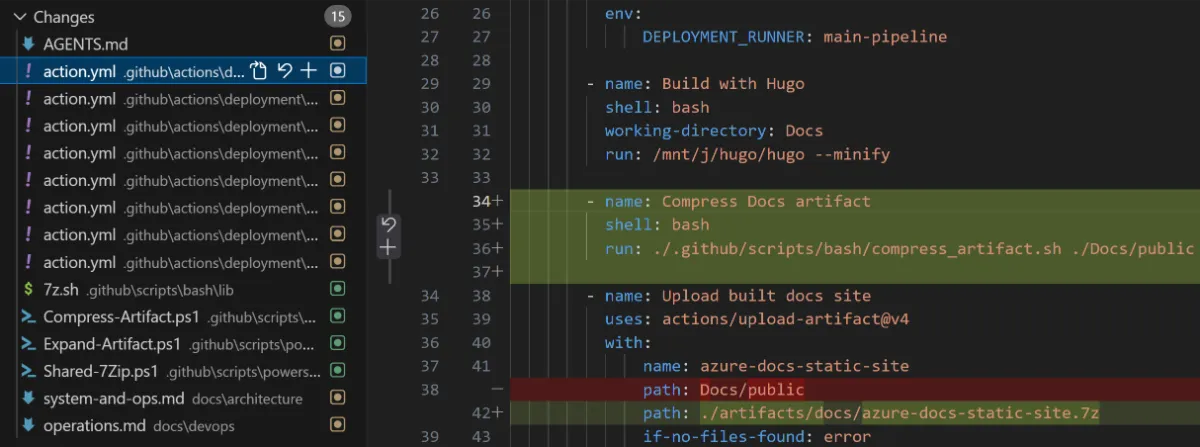1200x447 pixels.
Task: Open system-and-ops.md from docs\architecture
Action: (114, 399)
